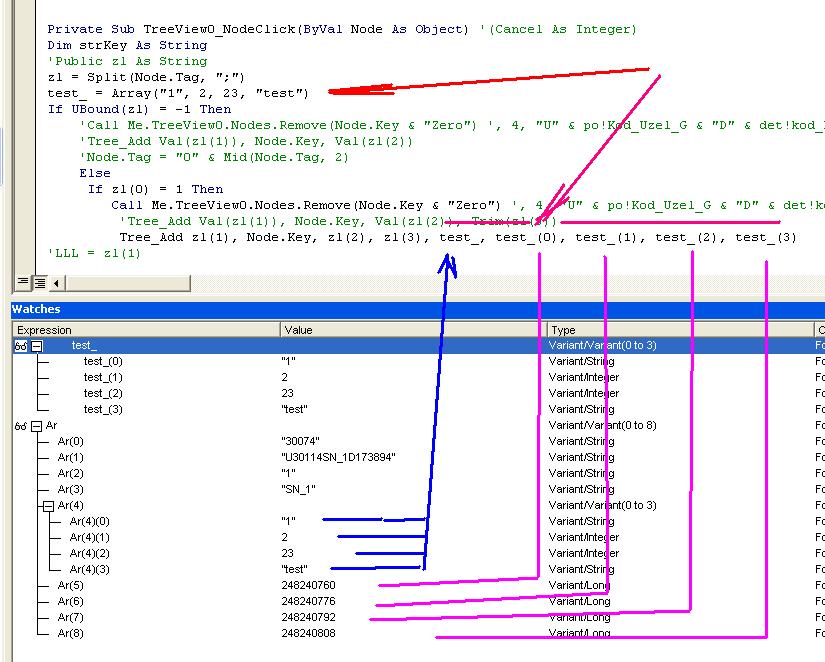
Task: Select the Ar(4)(2) watch row
Action: [x=418, y=553]
